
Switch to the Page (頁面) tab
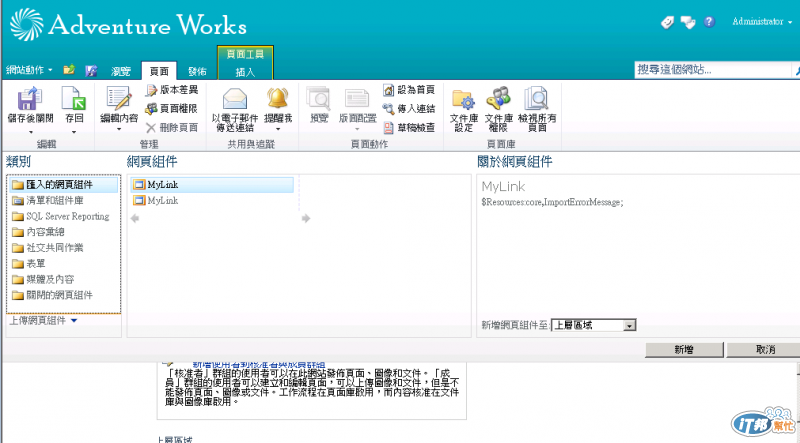click(x=159, y=71)
